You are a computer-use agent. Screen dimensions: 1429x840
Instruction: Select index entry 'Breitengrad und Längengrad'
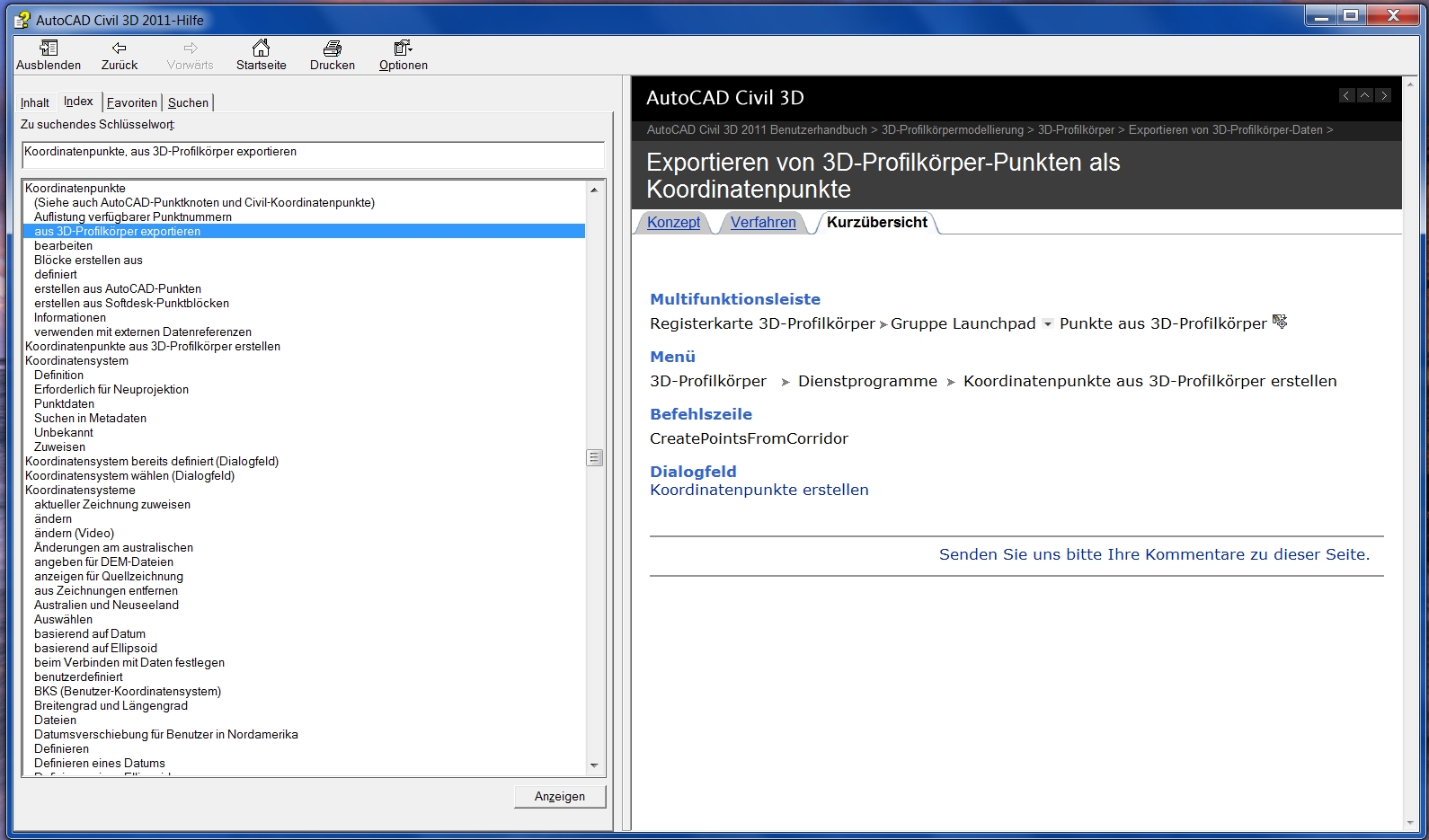[111, 705]
